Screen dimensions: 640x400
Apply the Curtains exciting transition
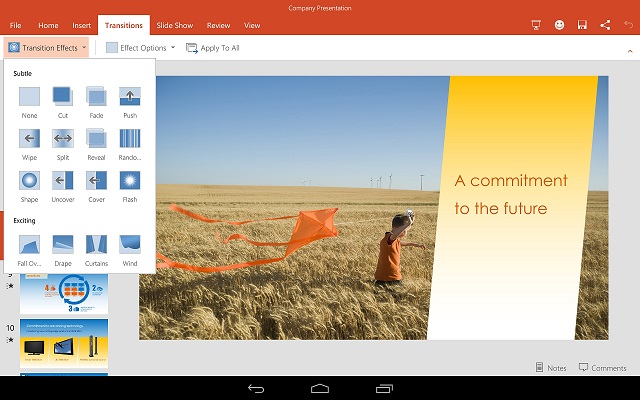(96, 245)
